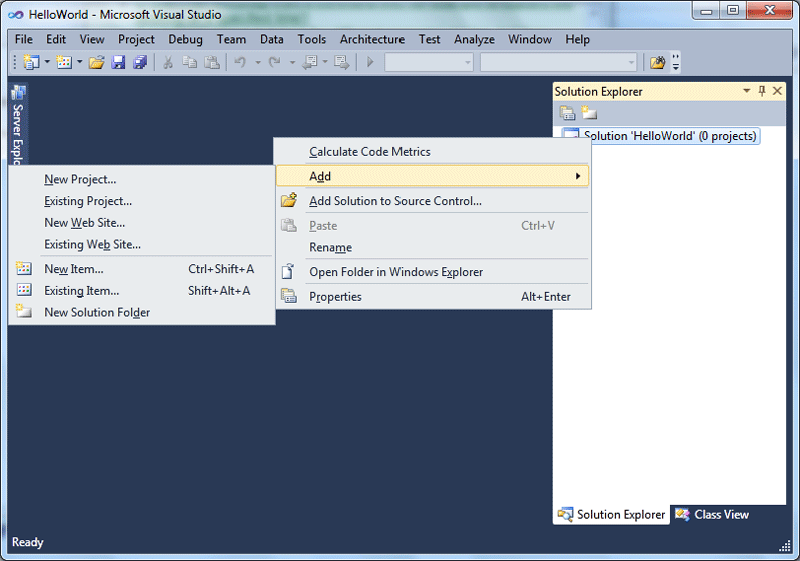Switch to the Solution Explorer bottom tab
Screen dimensions: 800x561
tap(611, 514)
